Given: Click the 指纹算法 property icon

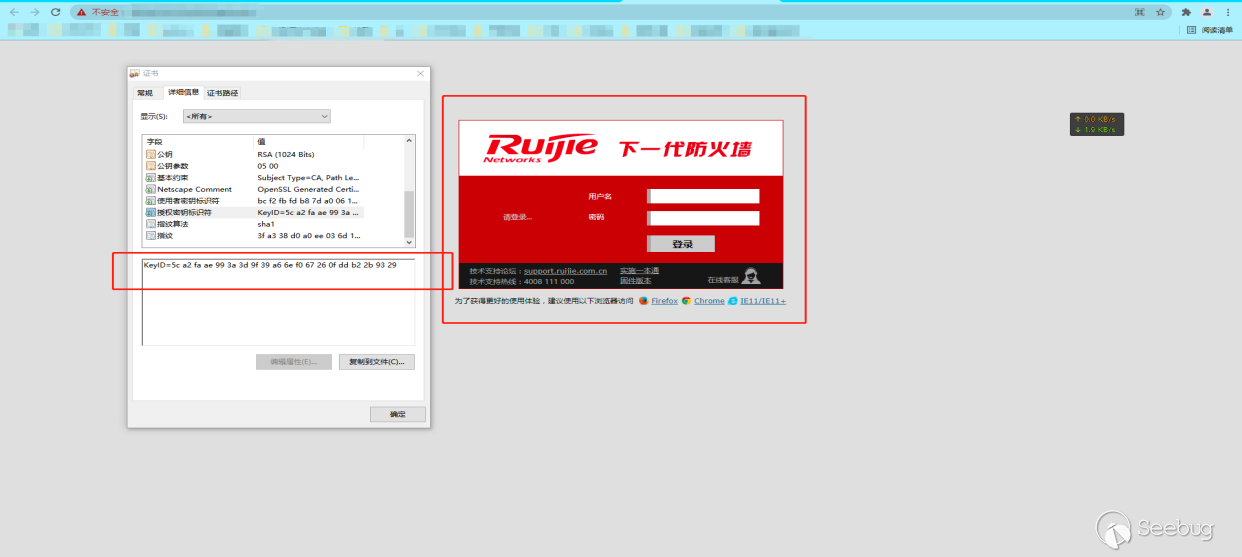Looking at the screenshot, I should point(150,224).
